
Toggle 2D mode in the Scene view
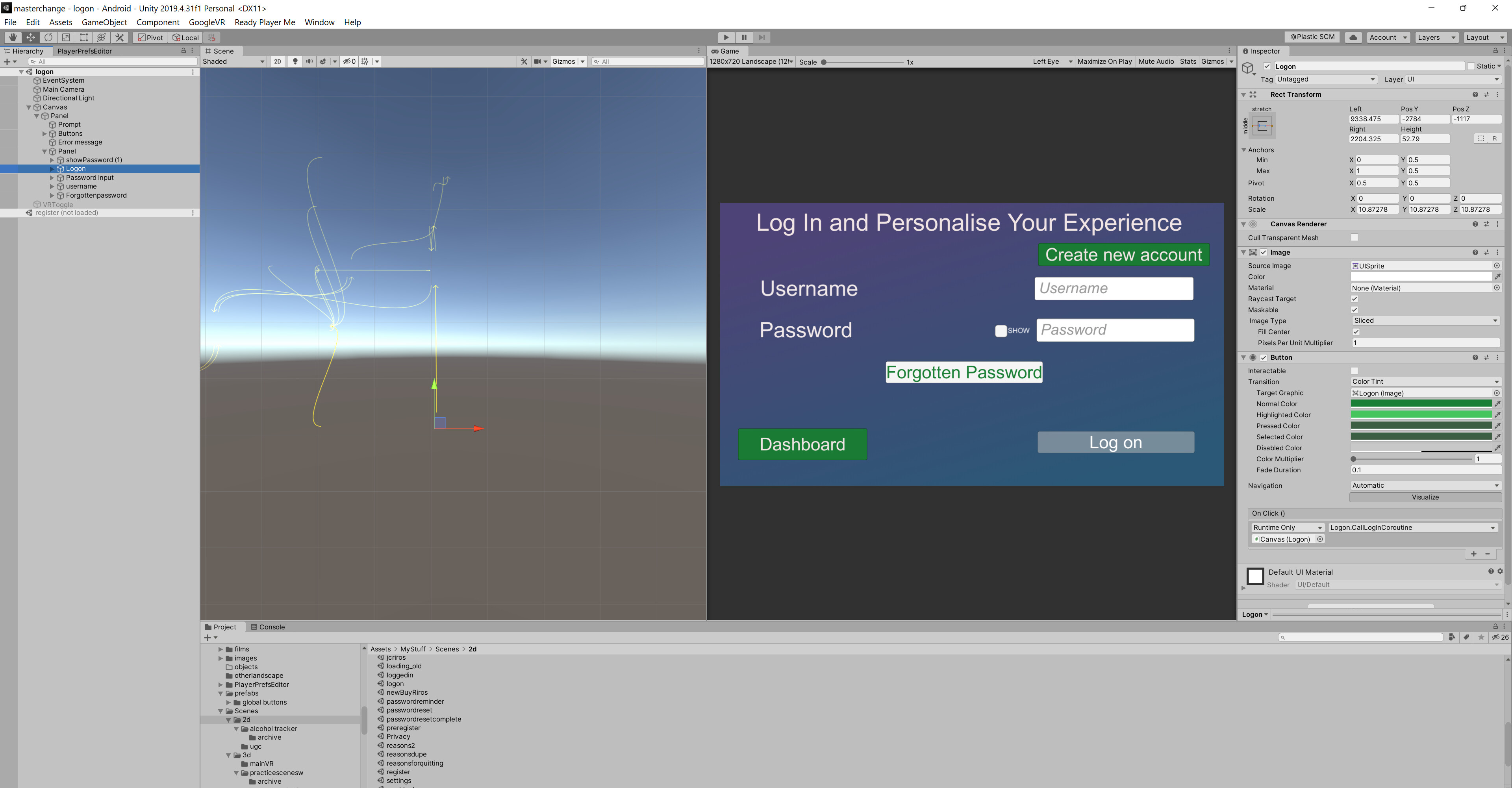276,61
